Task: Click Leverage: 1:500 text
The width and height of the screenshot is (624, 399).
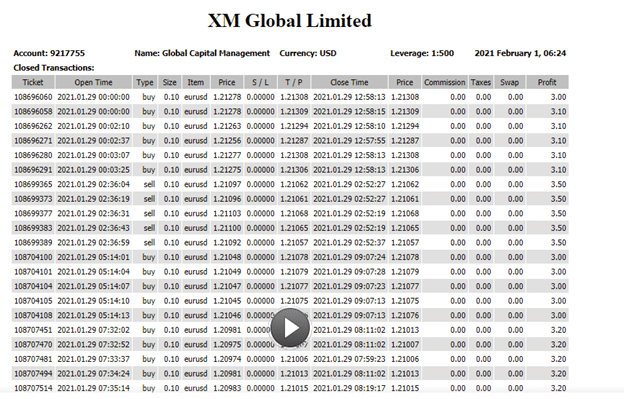Action: click(x=422, y=53)
